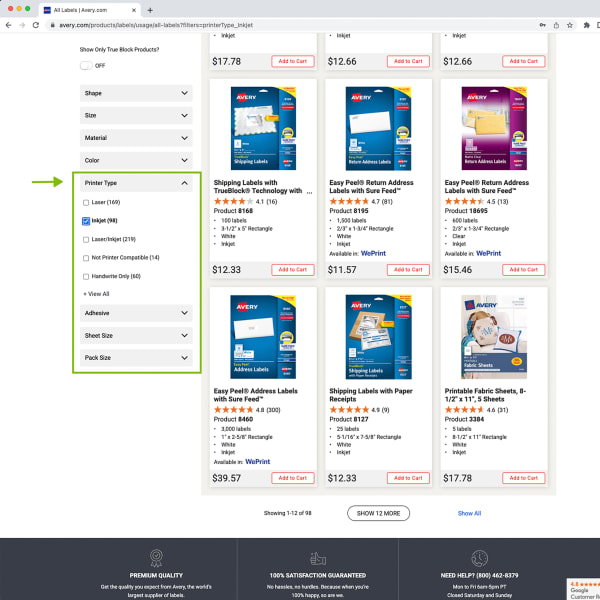Check the Laser (169) checkbox
The width and height of the screenshot is (600, 600).
pyautogui.click(x=86, y=202)
